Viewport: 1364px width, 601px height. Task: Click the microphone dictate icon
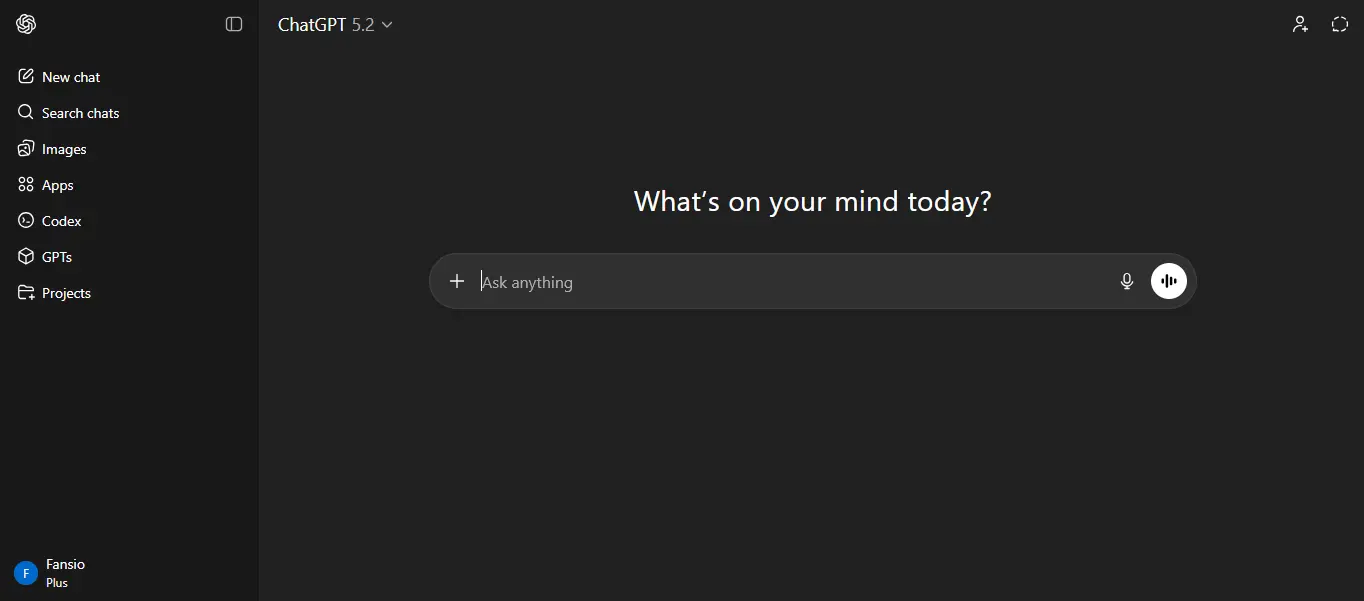click(1127, 282)
